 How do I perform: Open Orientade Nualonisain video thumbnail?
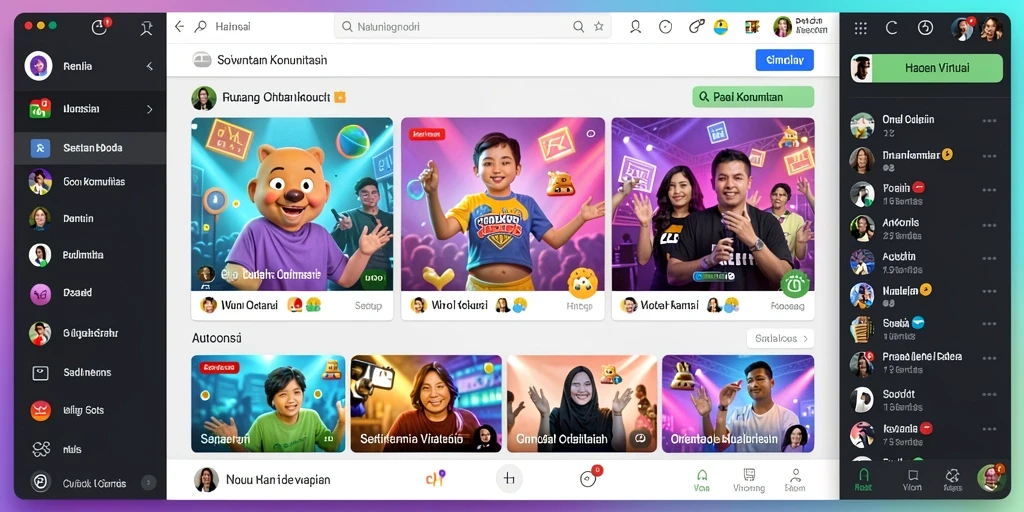[x=738, y=404]
